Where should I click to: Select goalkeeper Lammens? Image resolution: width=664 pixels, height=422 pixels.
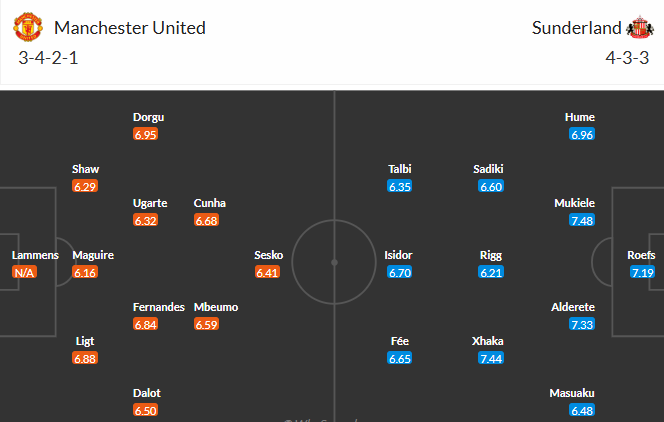35,255
